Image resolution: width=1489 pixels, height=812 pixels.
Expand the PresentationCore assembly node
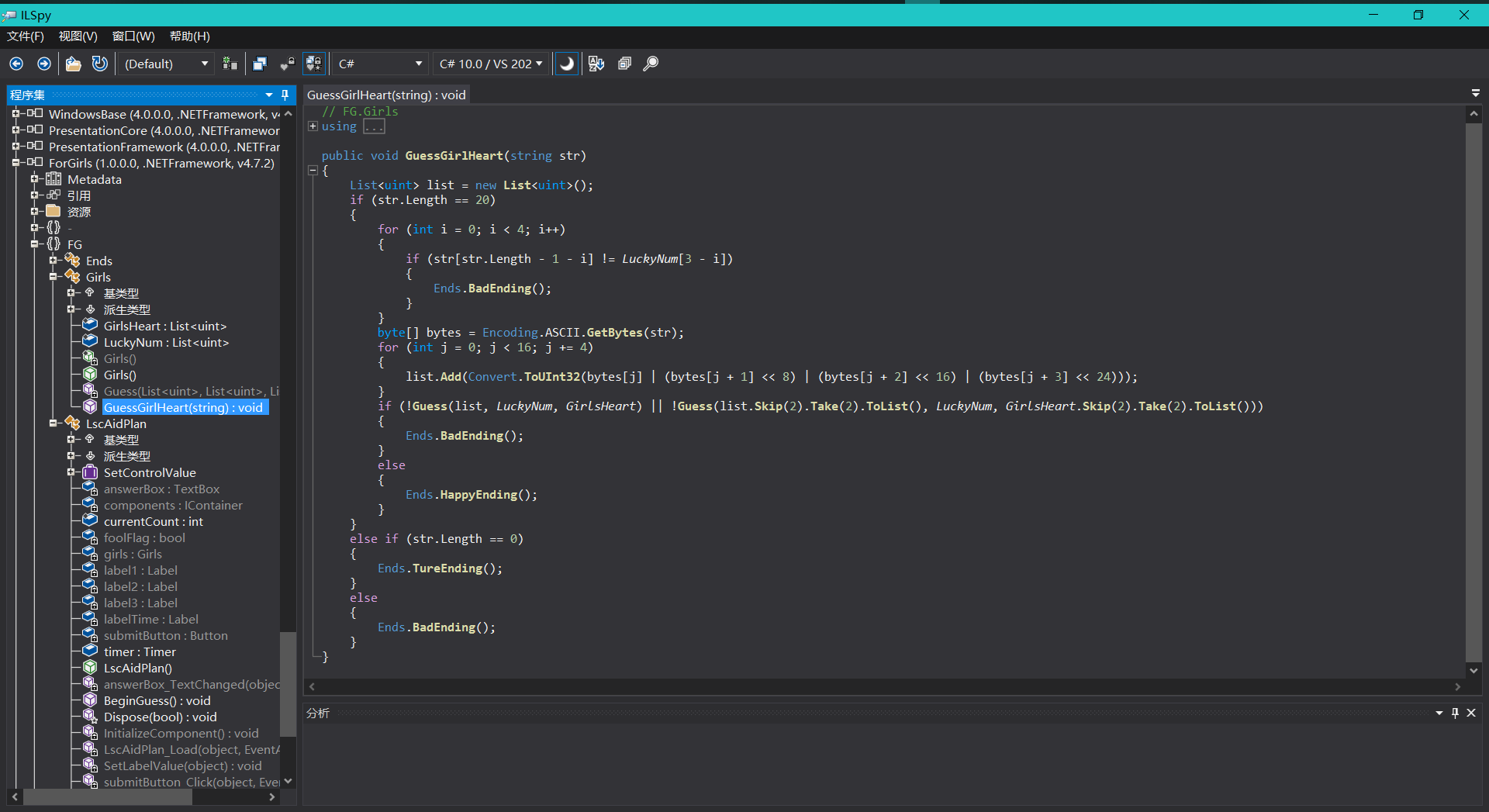[x=16, y=130]
